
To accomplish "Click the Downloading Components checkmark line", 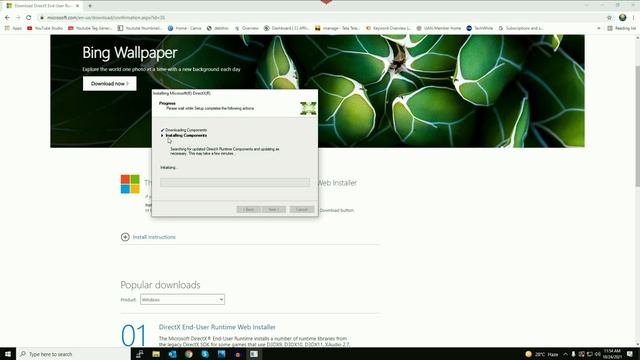I will [x=184, y=130].
